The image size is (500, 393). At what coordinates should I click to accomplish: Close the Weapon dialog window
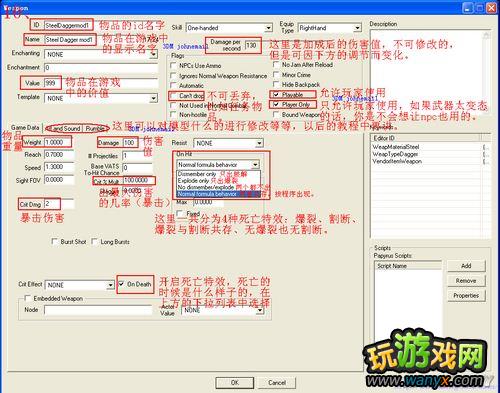click(491, 8)
